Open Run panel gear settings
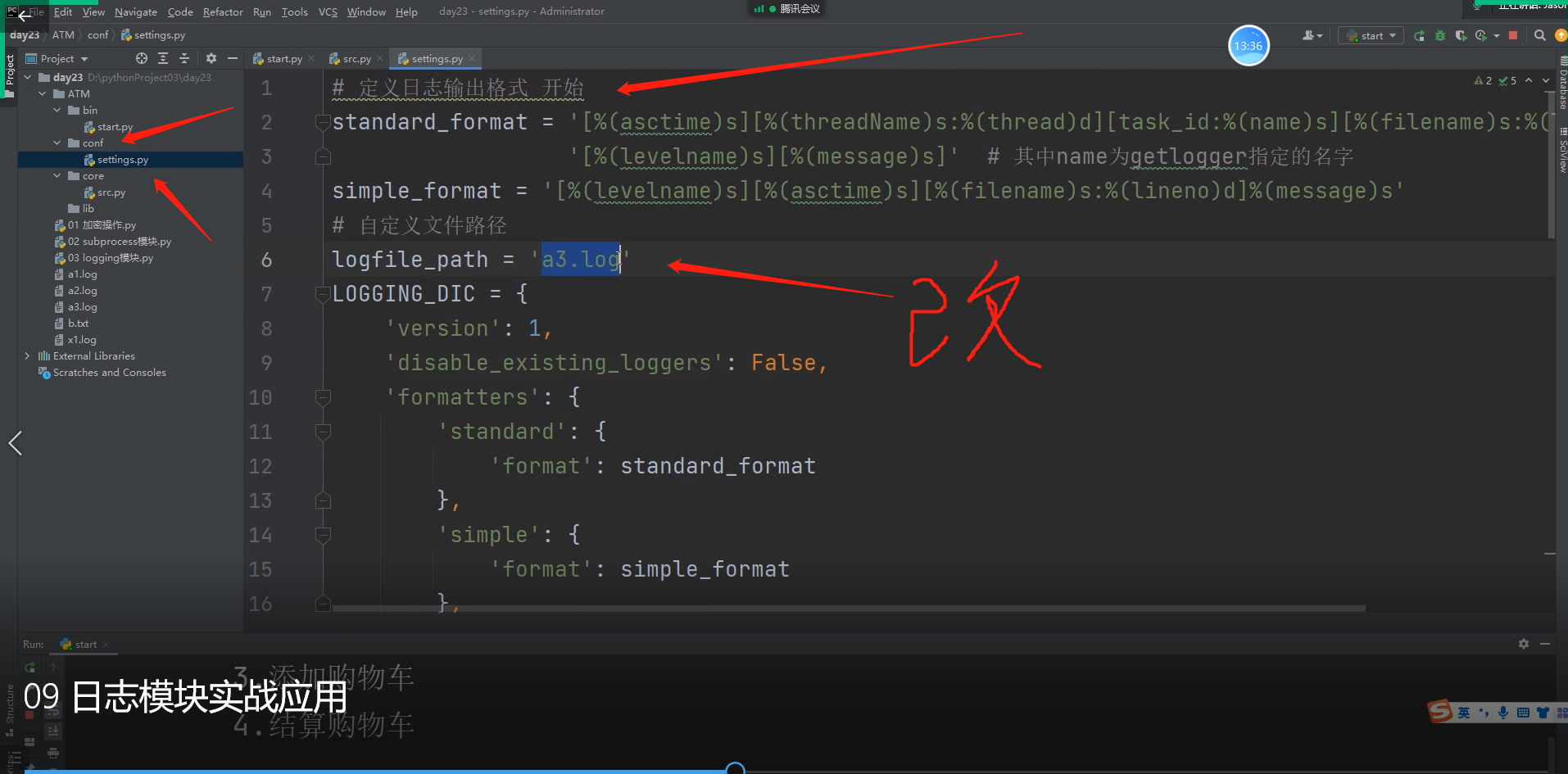 click(1524, 644)
